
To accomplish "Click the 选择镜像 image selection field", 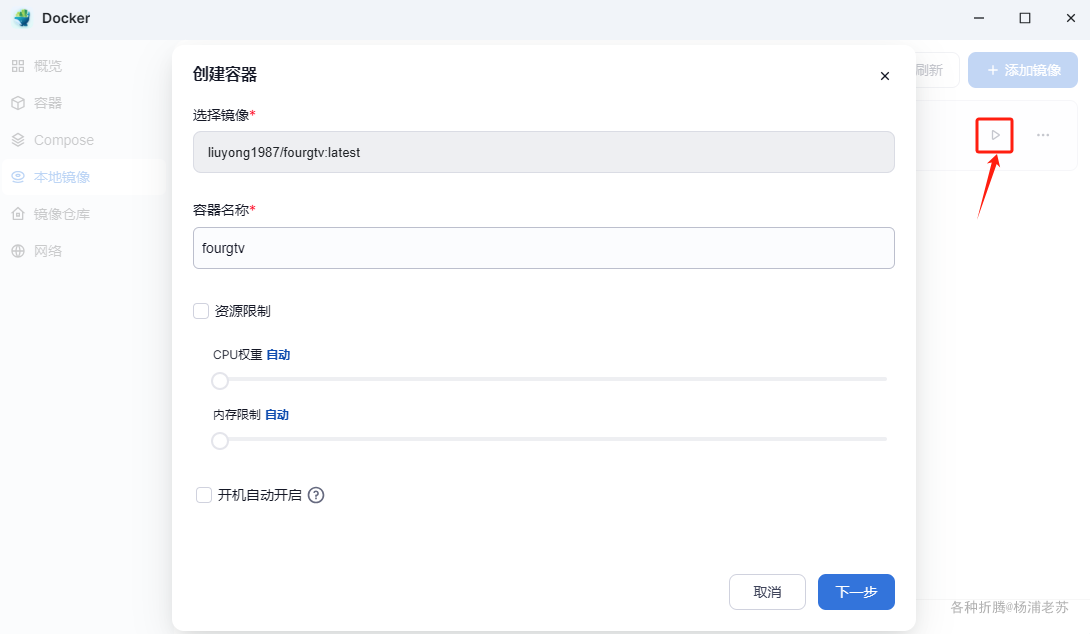I will pos(543,153).
